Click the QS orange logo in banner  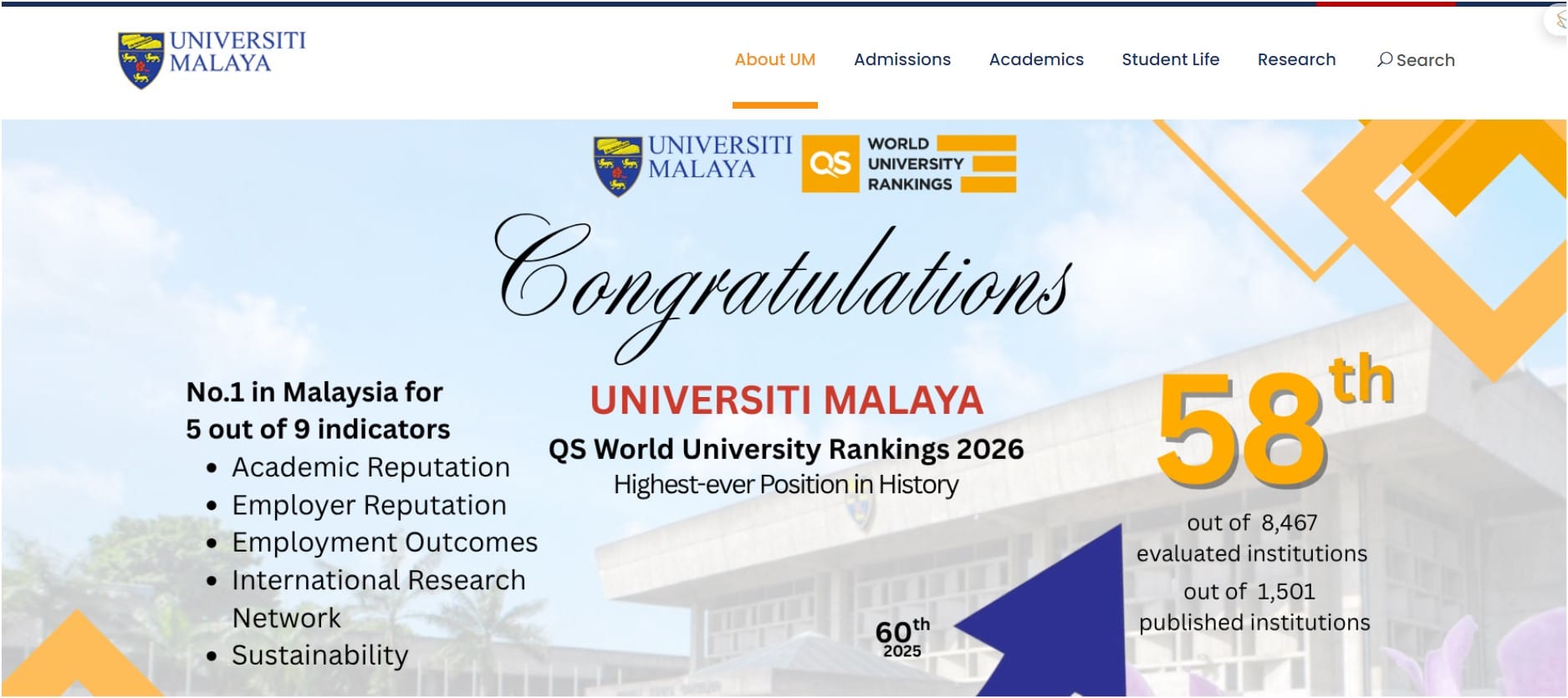click(830, 164)
